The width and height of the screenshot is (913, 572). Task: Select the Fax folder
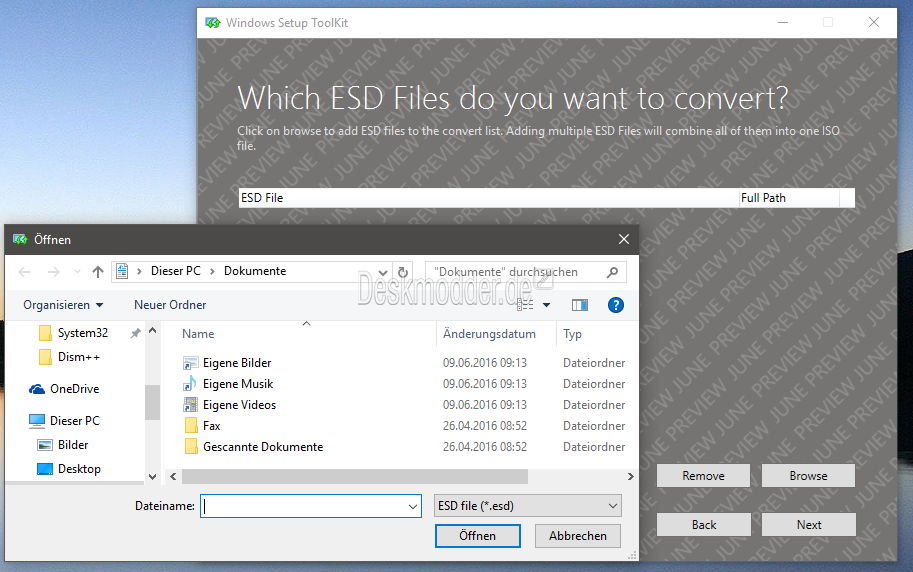click(211, 426)
